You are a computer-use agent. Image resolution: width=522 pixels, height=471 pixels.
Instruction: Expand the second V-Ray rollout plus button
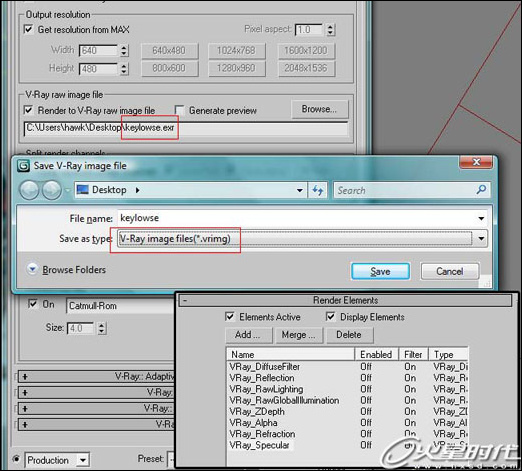tap(25, 392)
